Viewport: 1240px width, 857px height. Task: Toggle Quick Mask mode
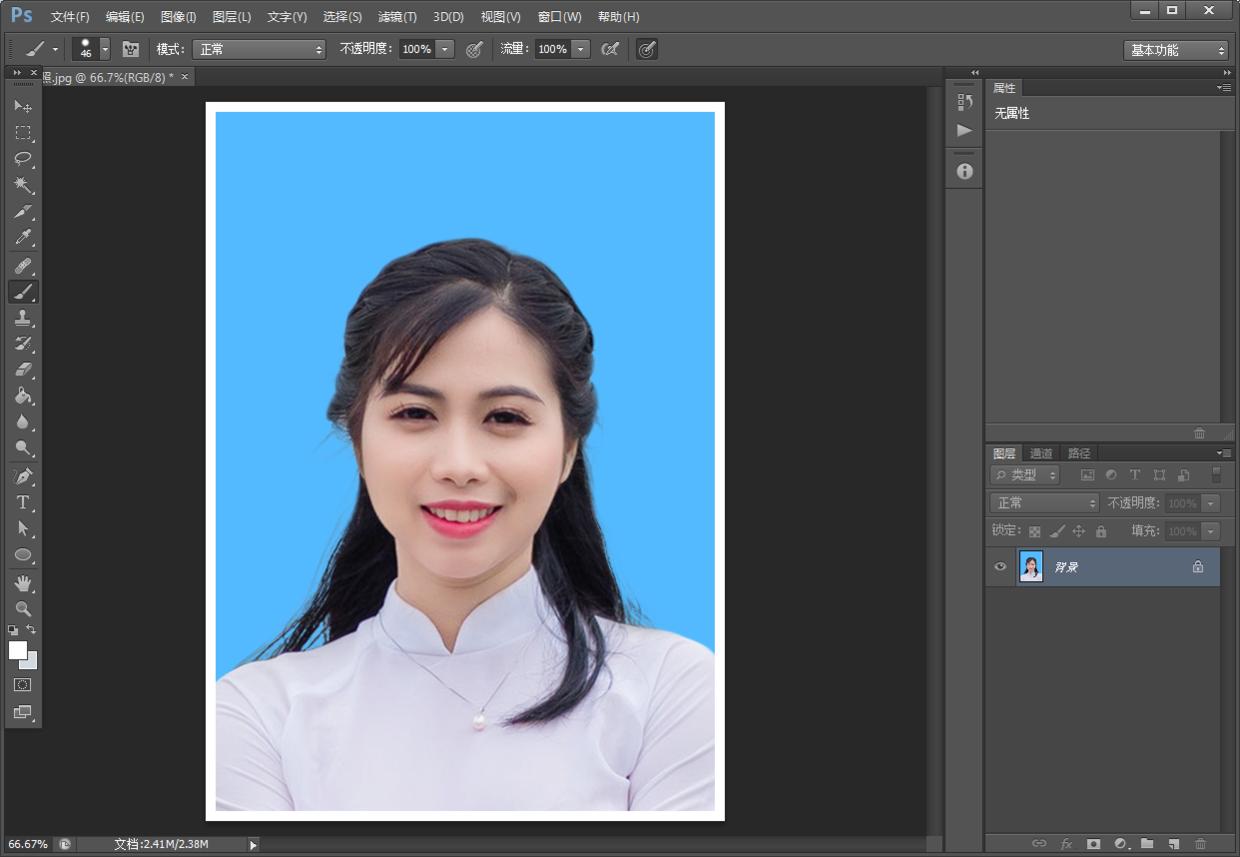point(23,685)
